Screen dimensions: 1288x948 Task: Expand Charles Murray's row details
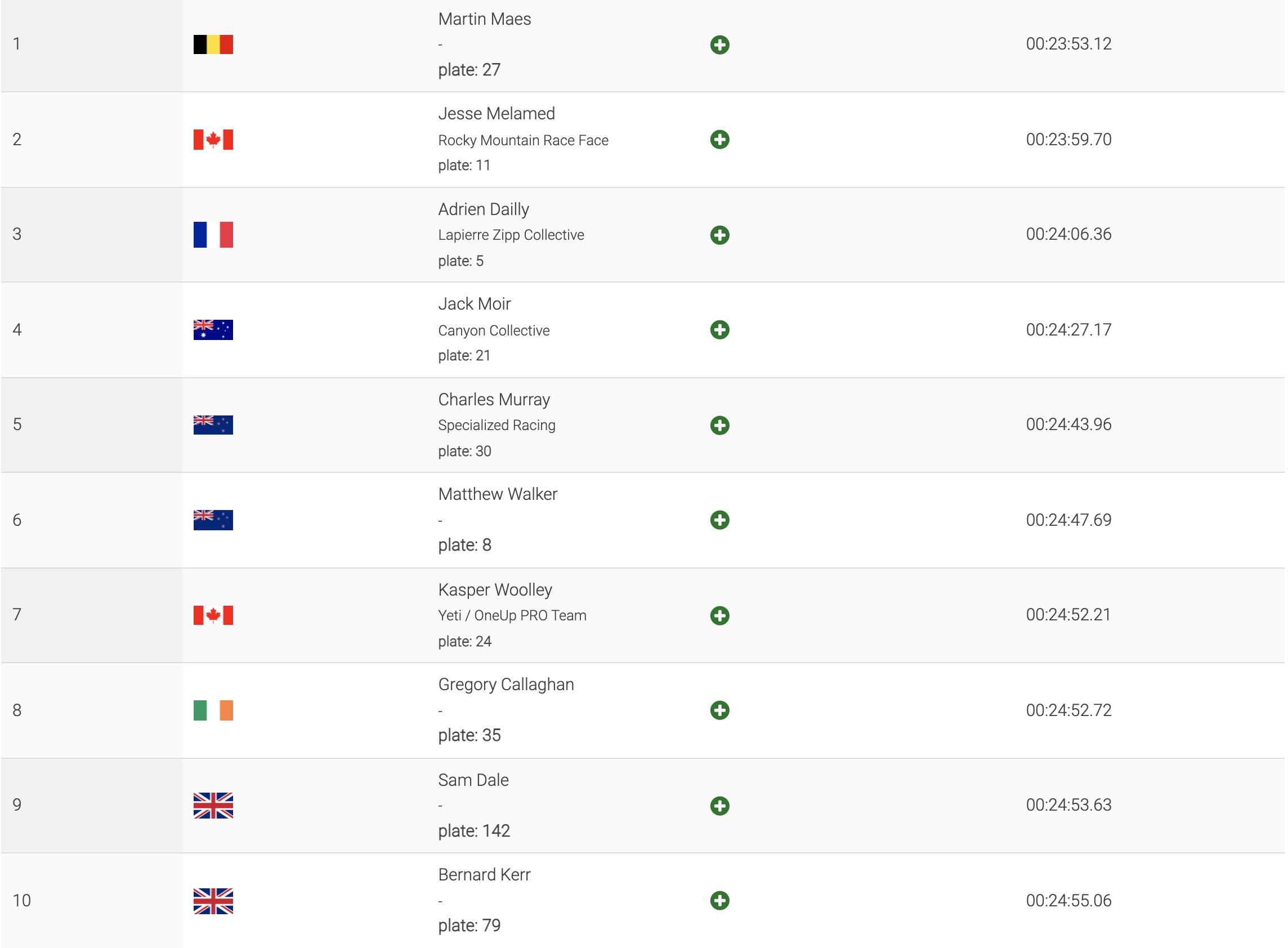tap(719, 425)
